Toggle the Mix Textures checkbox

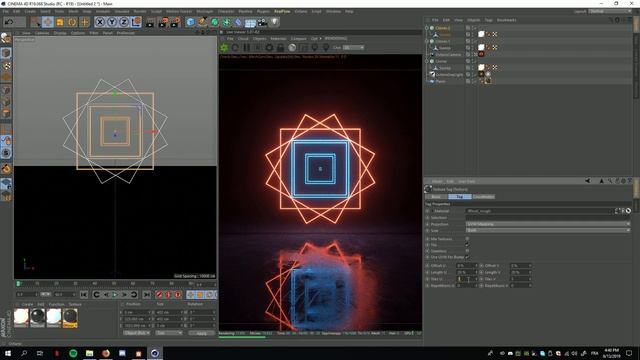point(467,238)
